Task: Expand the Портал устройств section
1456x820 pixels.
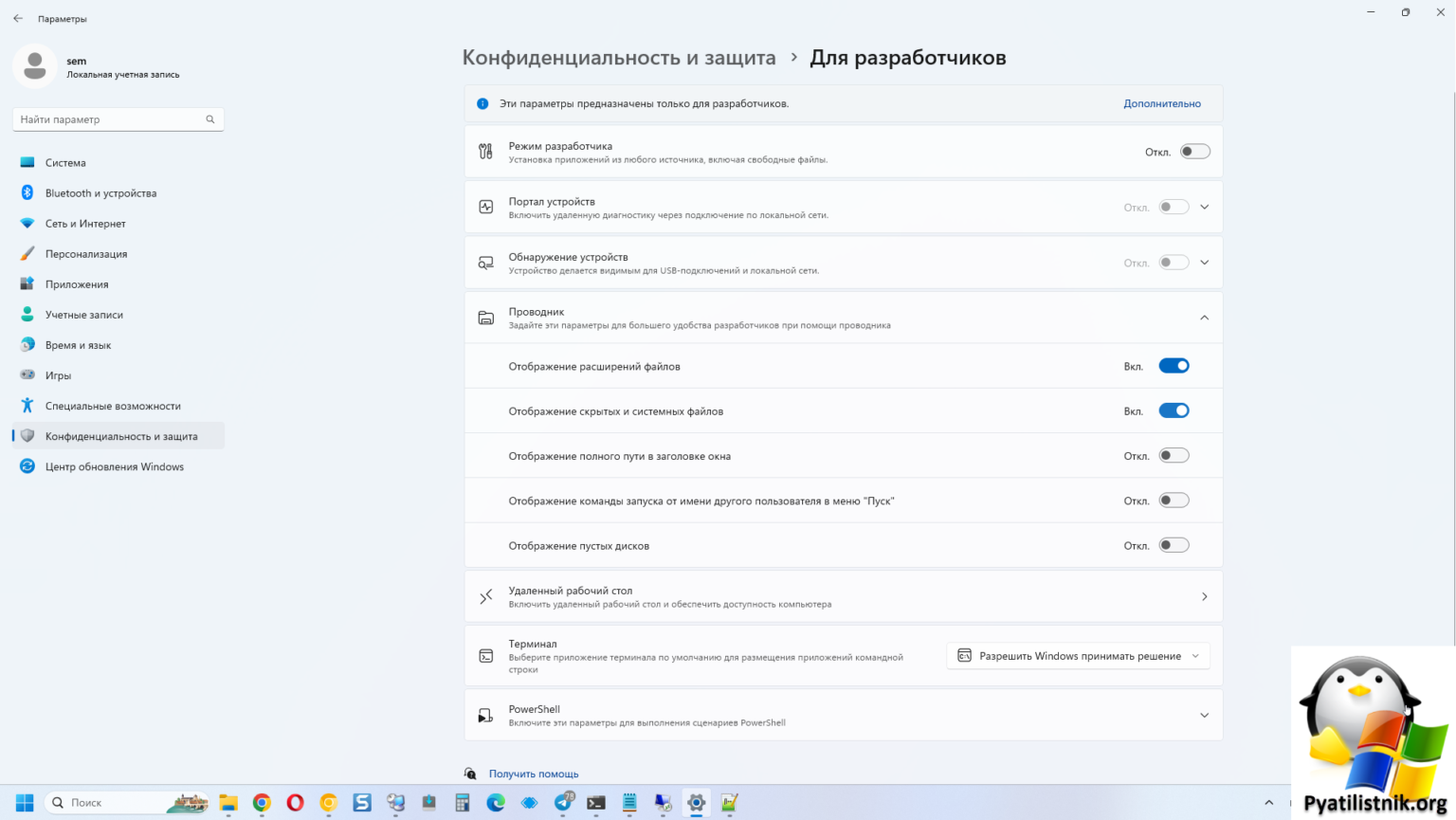Action: 1204,207
